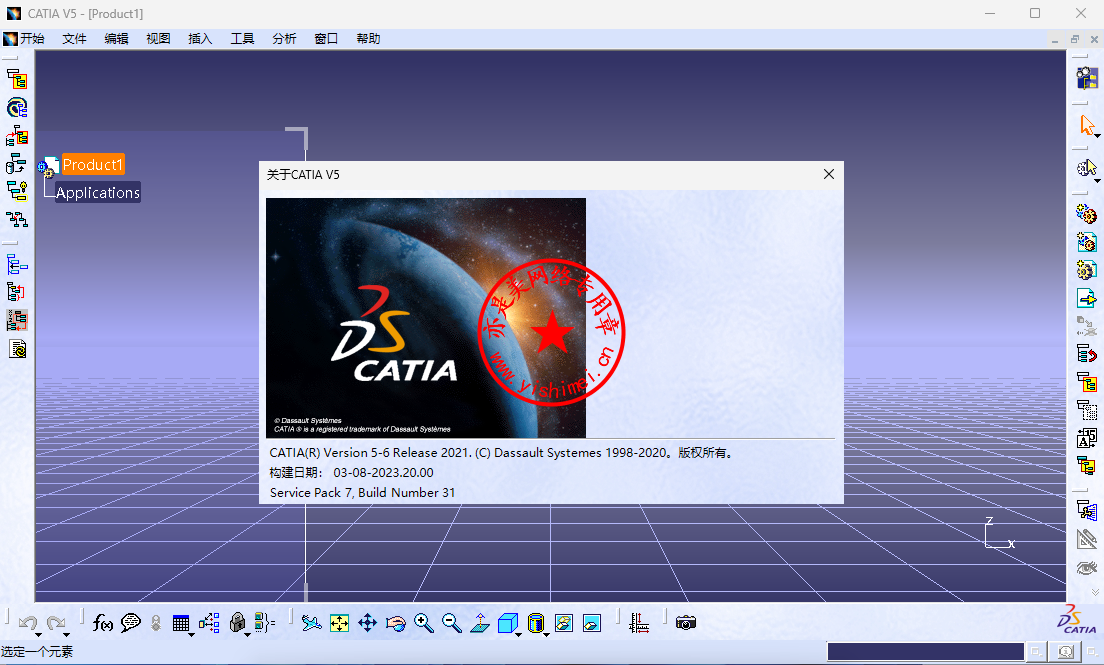The height and width of the screenshot is (665, 1104).
Task: Click the gears with cursor icon on right
Action: (x=1086, y=168)
